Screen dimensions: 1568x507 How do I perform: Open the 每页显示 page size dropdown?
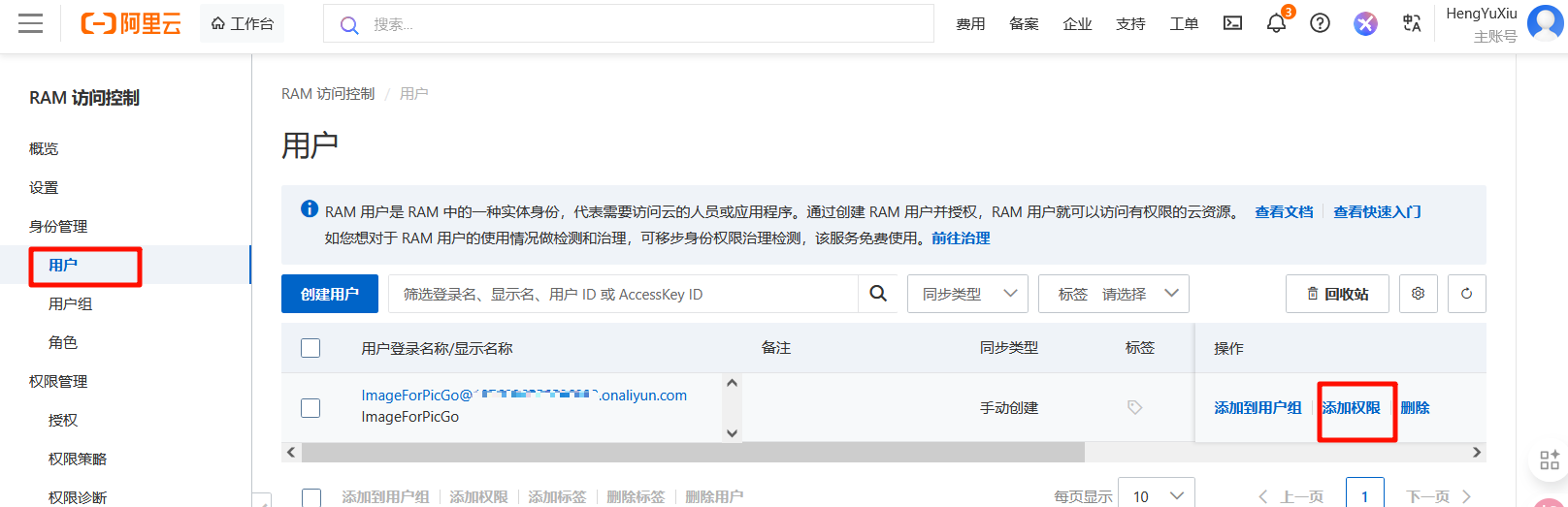(1156, 496)
